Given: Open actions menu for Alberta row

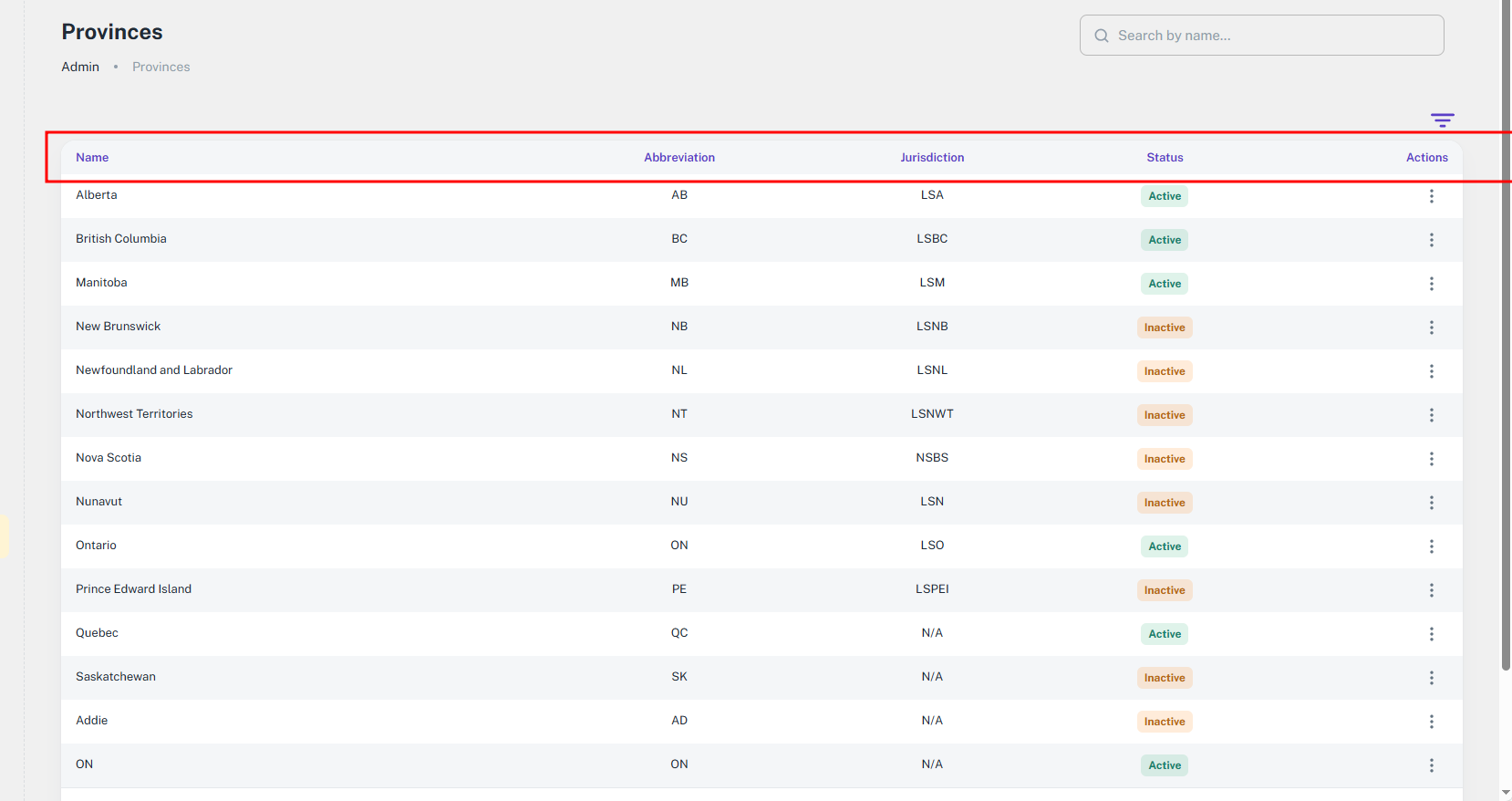Looking at the screenshot, I should [1431, 196].
